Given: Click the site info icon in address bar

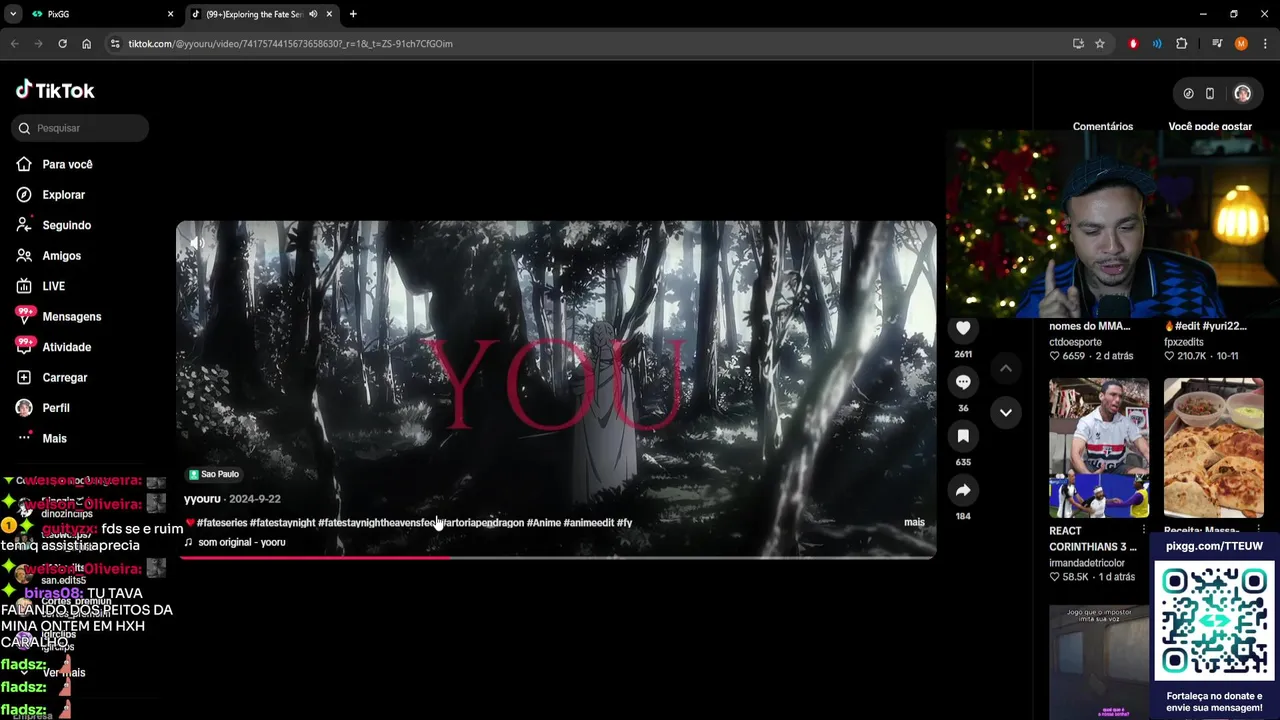Looking at the screenshot, I should pos(115,44).
